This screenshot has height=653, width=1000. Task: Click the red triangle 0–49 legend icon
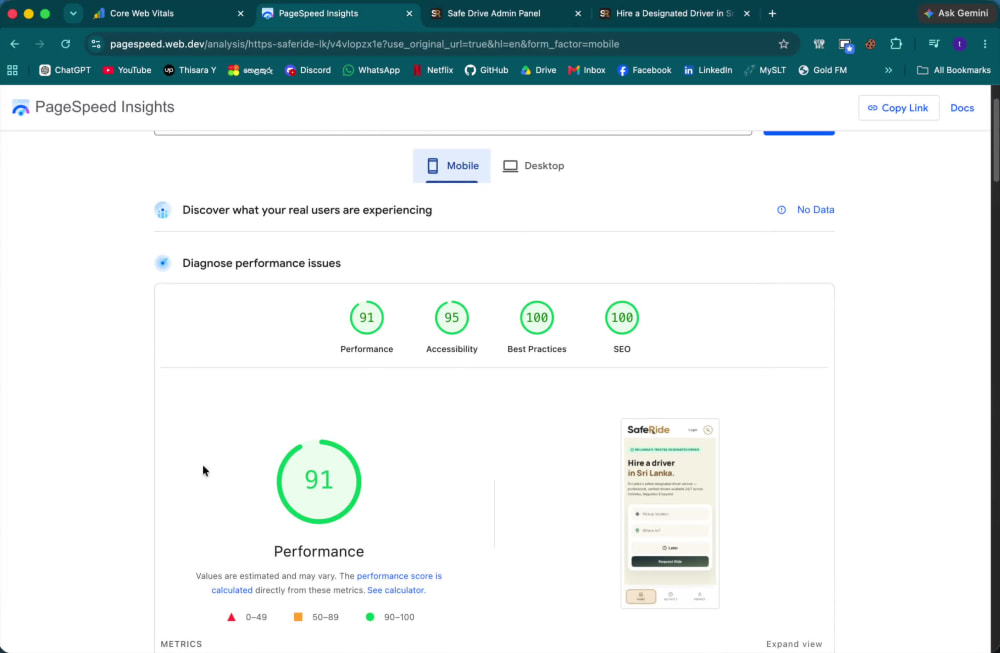[x=232, y=617]
